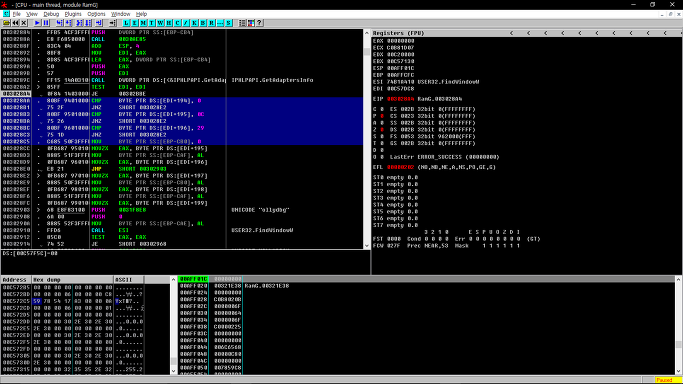Show References with the R icon

[212, 23]
